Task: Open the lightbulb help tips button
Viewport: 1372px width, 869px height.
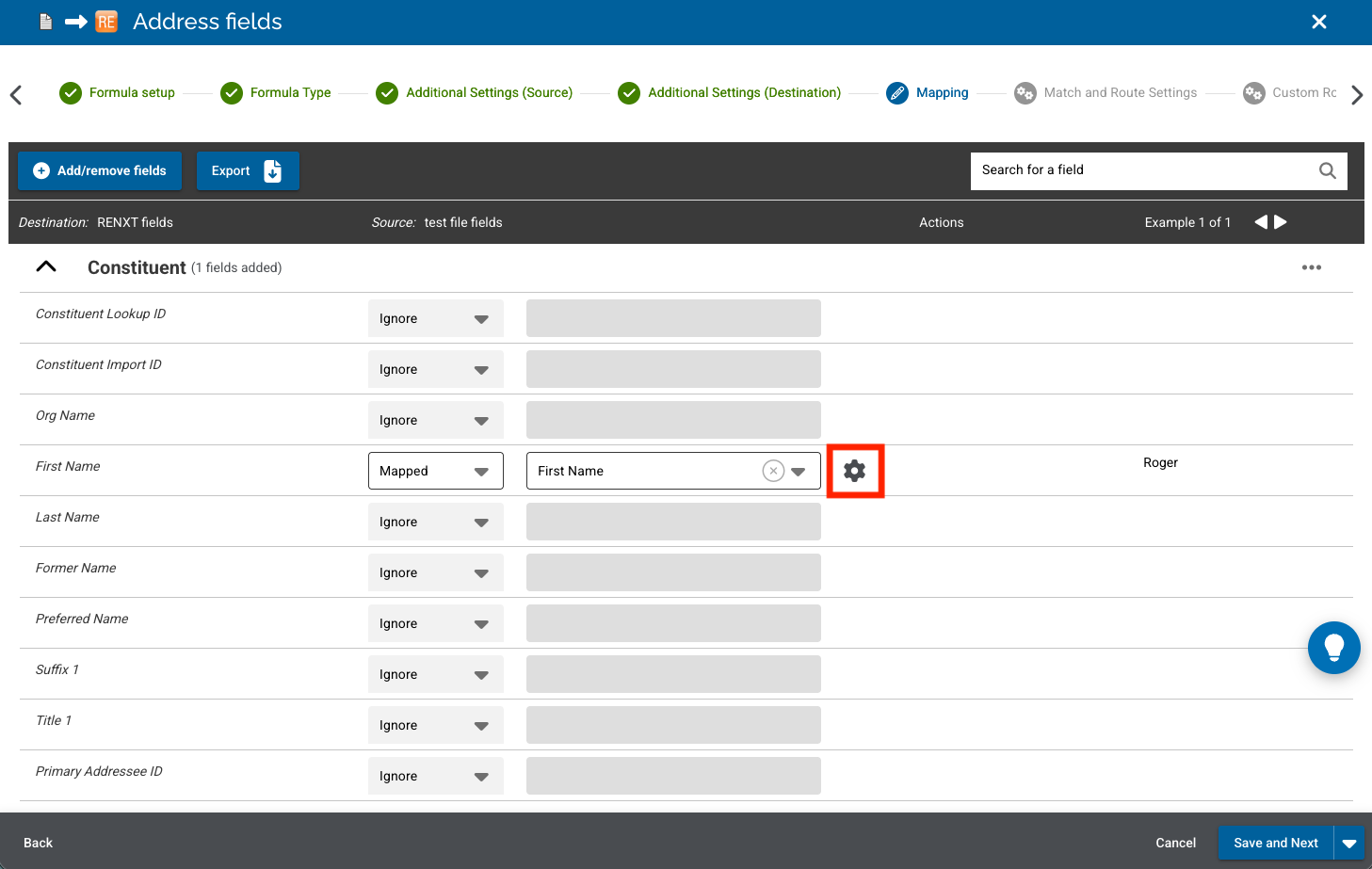Action: (x=1333, y=648)
